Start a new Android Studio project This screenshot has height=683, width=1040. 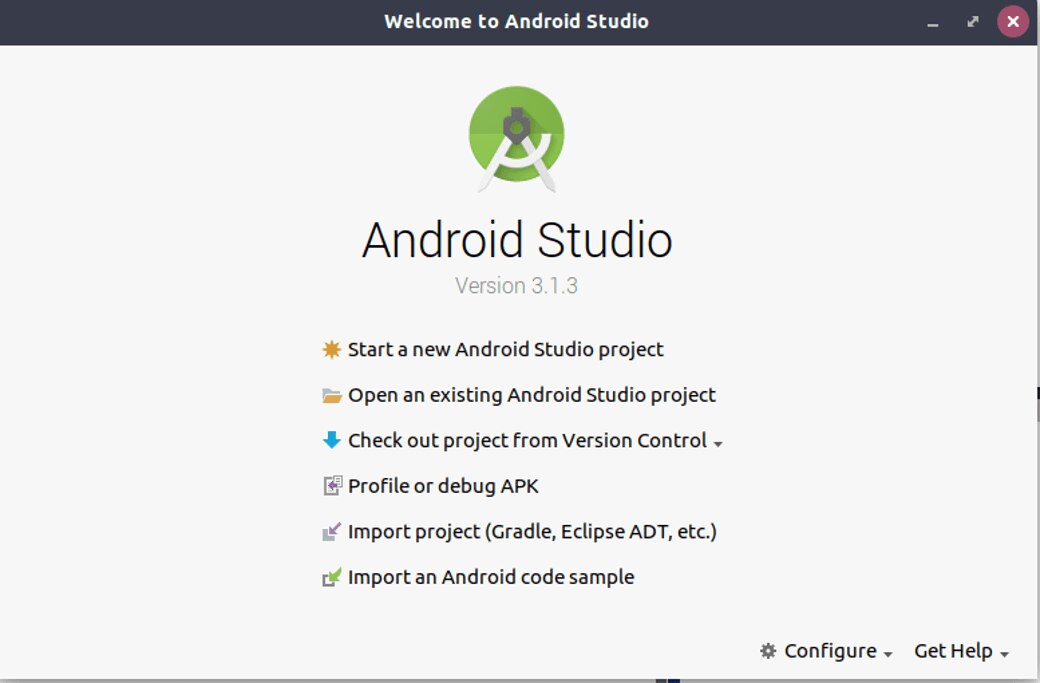(x=505, y=350)
